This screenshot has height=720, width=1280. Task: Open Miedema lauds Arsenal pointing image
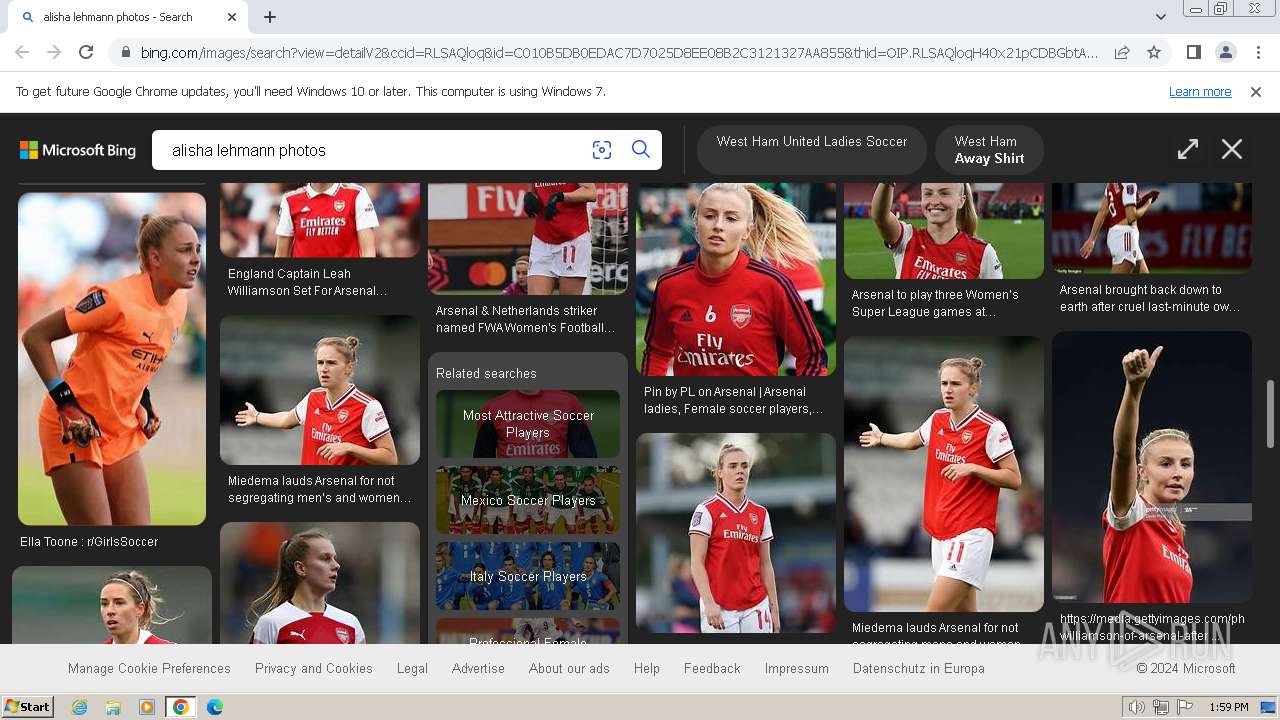click(x=320, y=390)
